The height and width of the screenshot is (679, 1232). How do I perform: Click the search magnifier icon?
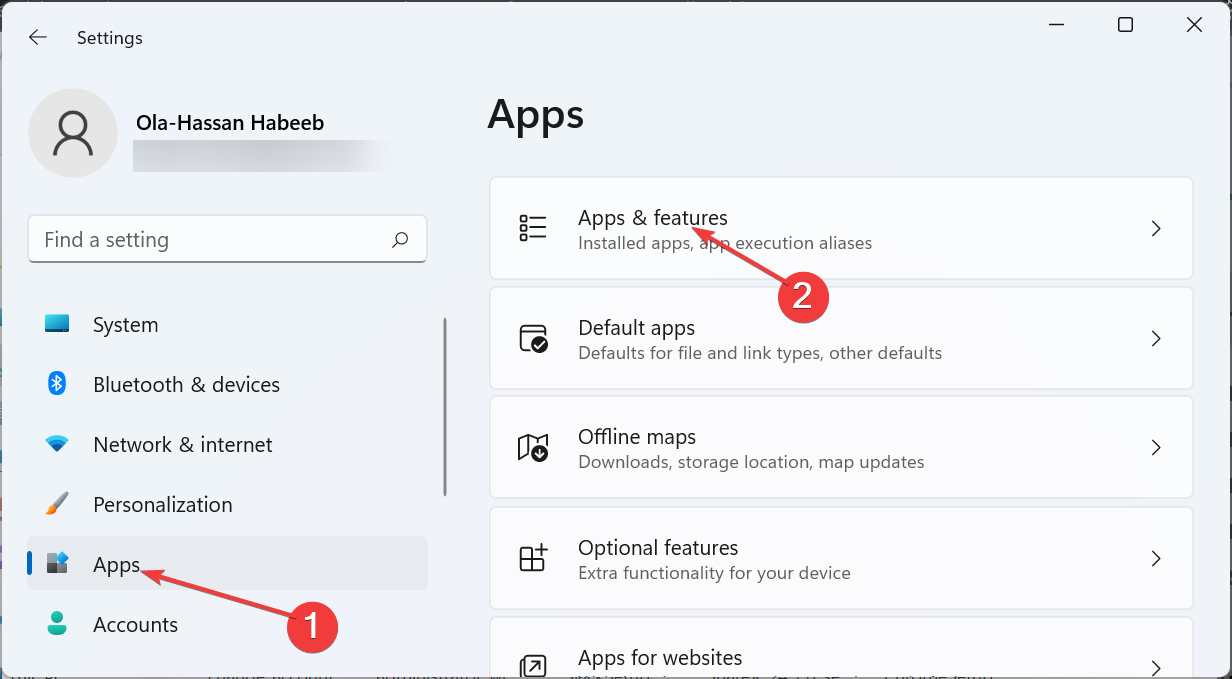pyautogui.click(x=400, y=240)
